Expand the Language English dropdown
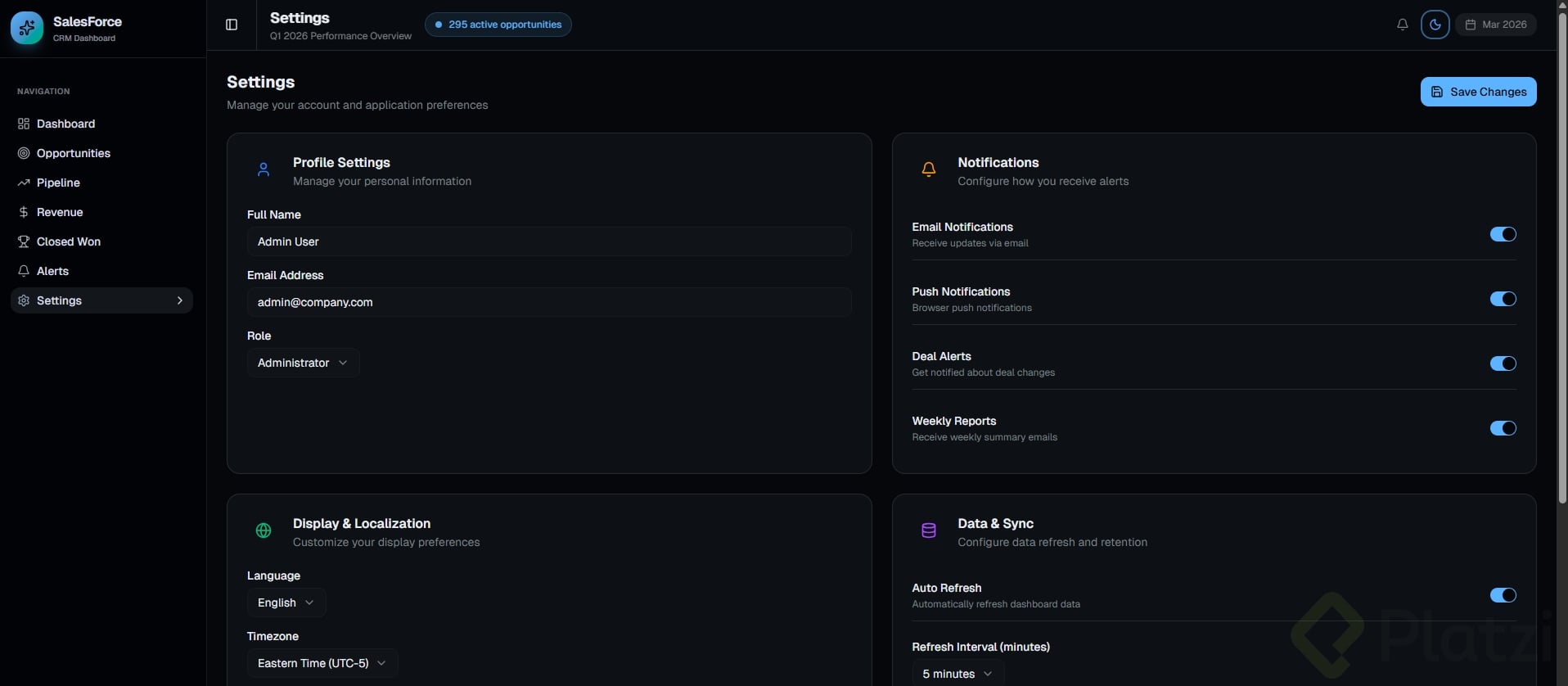 (x=286, y=603)
